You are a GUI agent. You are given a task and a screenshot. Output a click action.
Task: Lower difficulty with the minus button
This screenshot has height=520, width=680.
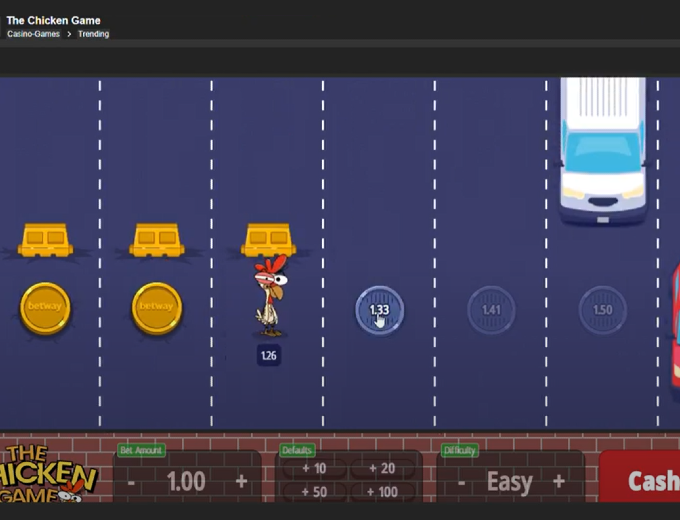pyautogui.click(x=461, y=482)
